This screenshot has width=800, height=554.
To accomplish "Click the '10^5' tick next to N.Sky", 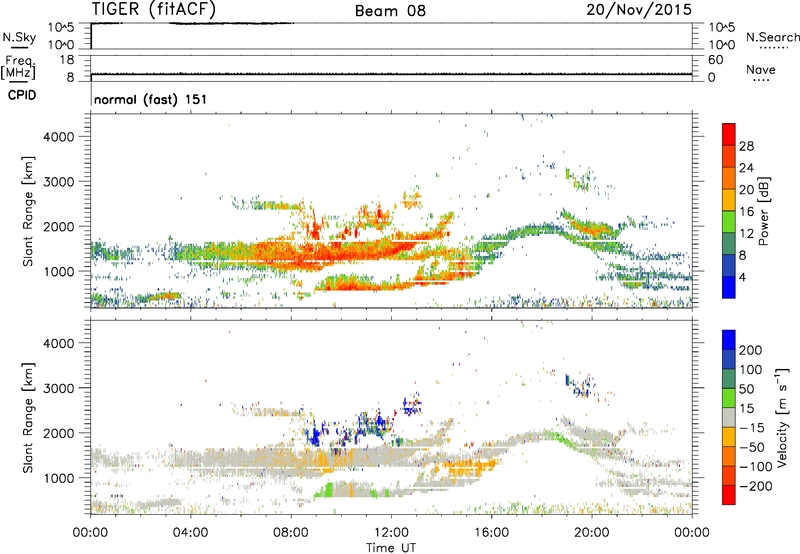I will pos(61,27).
